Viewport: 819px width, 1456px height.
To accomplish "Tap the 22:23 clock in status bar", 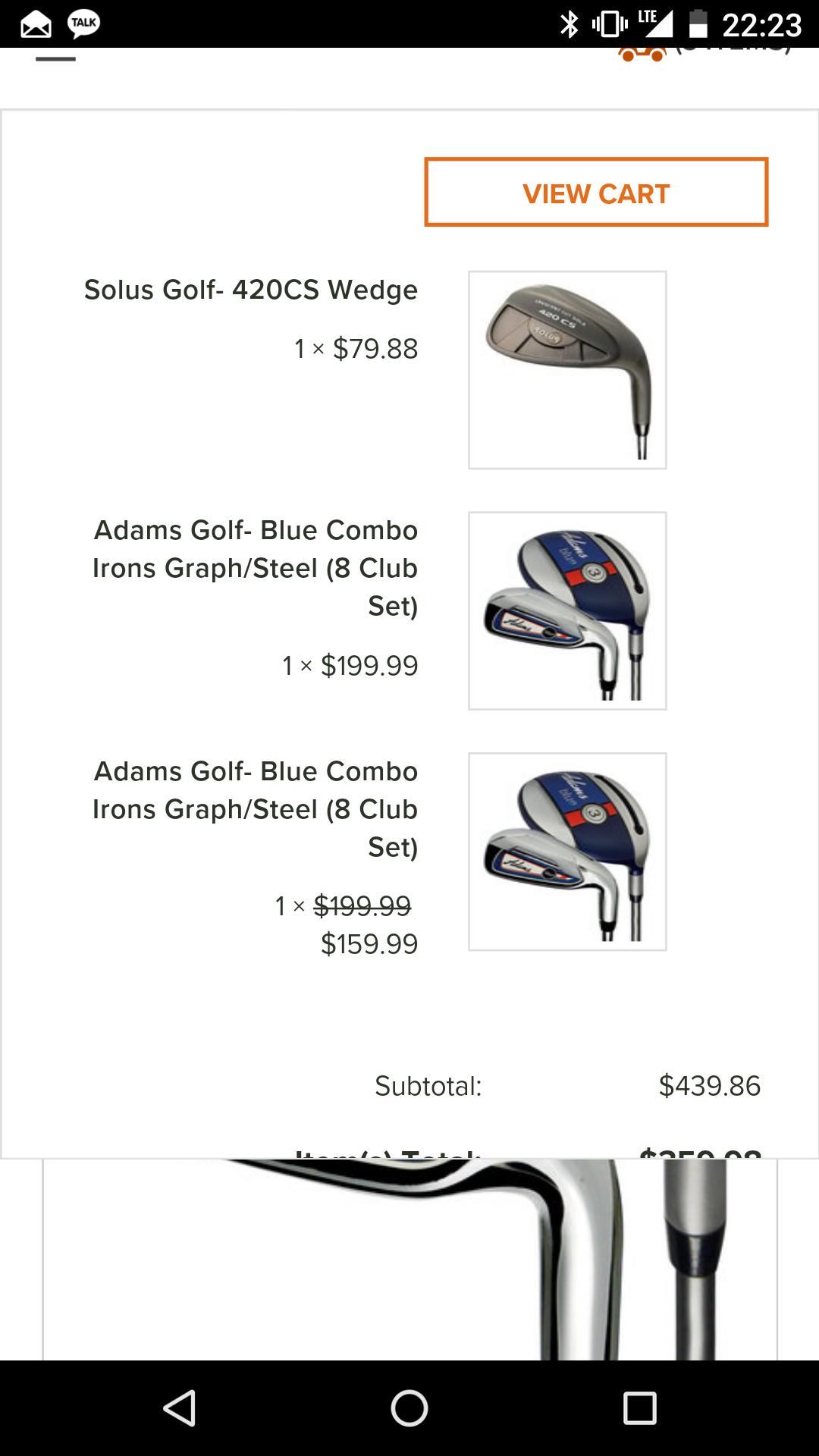I will pyautogui.click(x=761, y=25).
